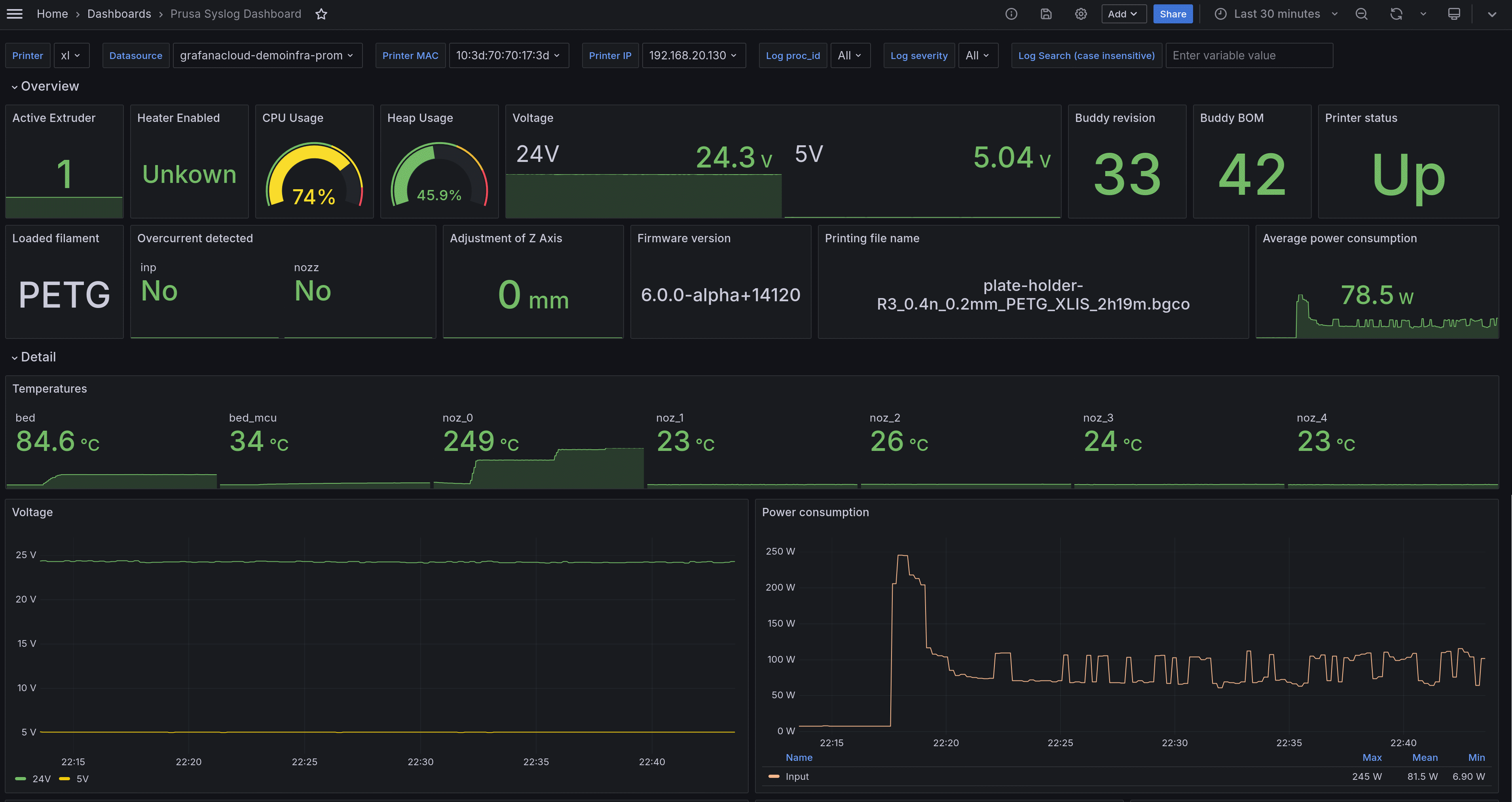Open dashboard settings gear
This screenshot has width=1512, height=802.
click(1081, 13)
